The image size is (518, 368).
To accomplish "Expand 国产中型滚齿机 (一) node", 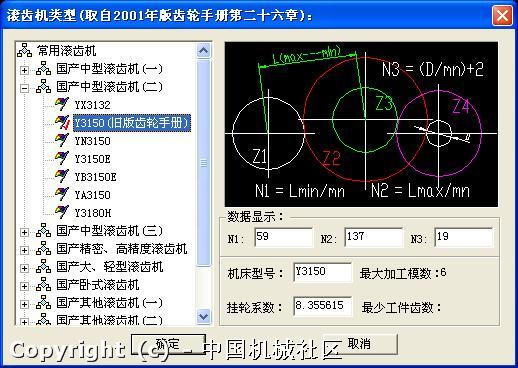I will 24,70.
